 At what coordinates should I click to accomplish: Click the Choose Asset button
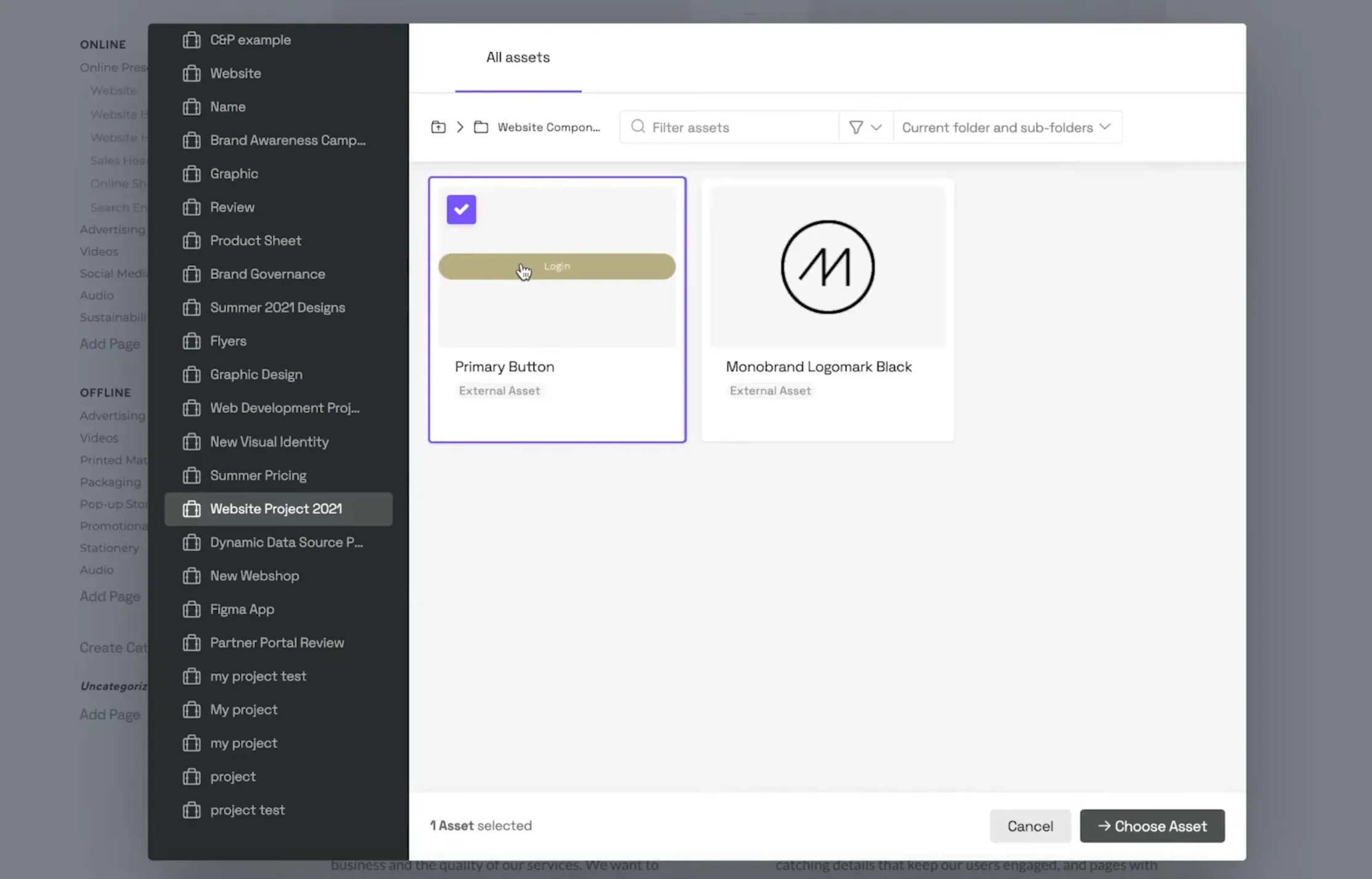pyautogui.click(x=1152, y=825)
